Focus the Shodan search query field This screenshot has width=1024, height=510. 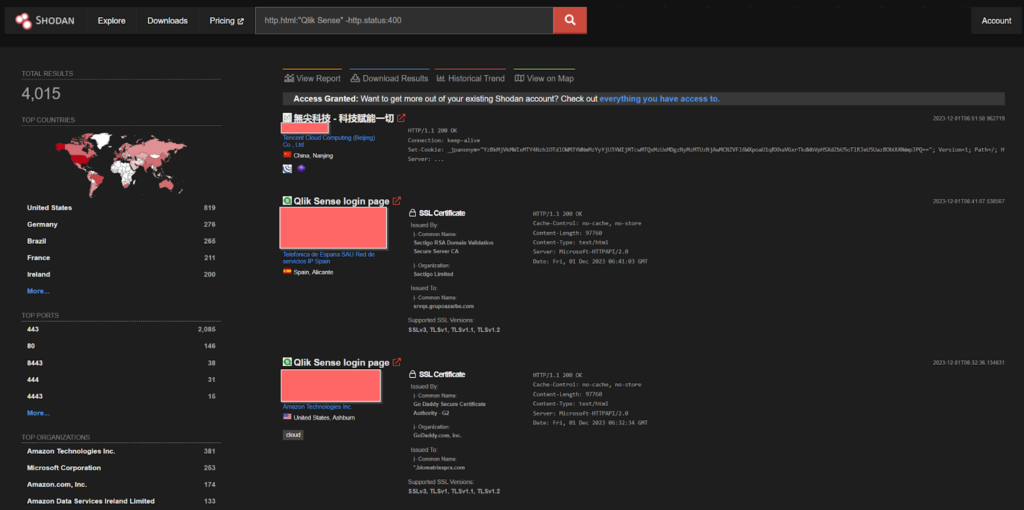tap(404, 21)
